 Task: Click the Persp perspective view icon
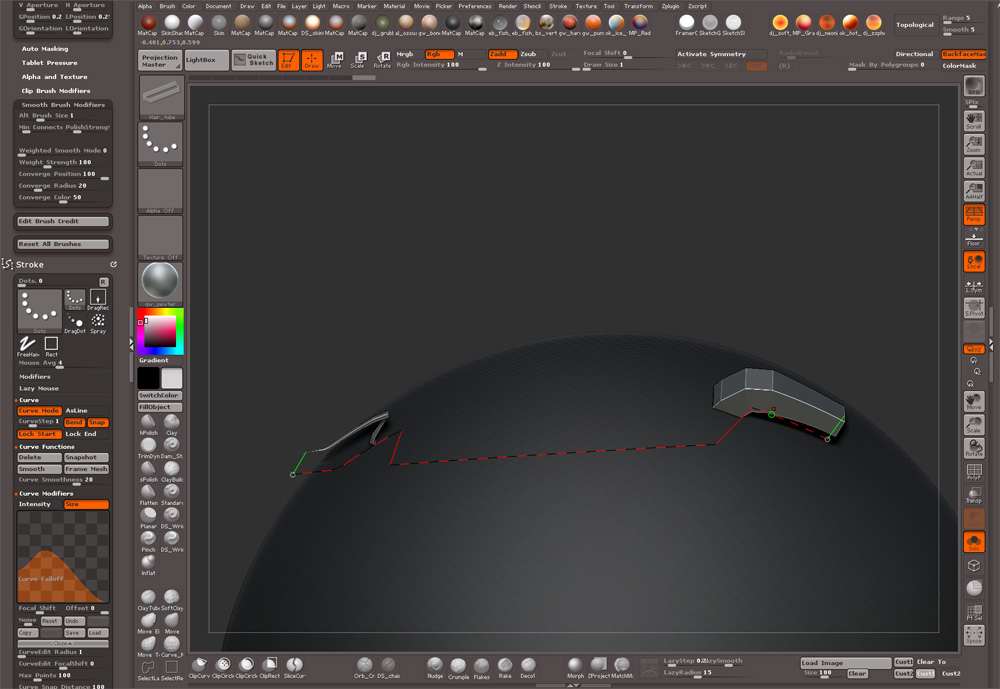click(x=973, y=215)
